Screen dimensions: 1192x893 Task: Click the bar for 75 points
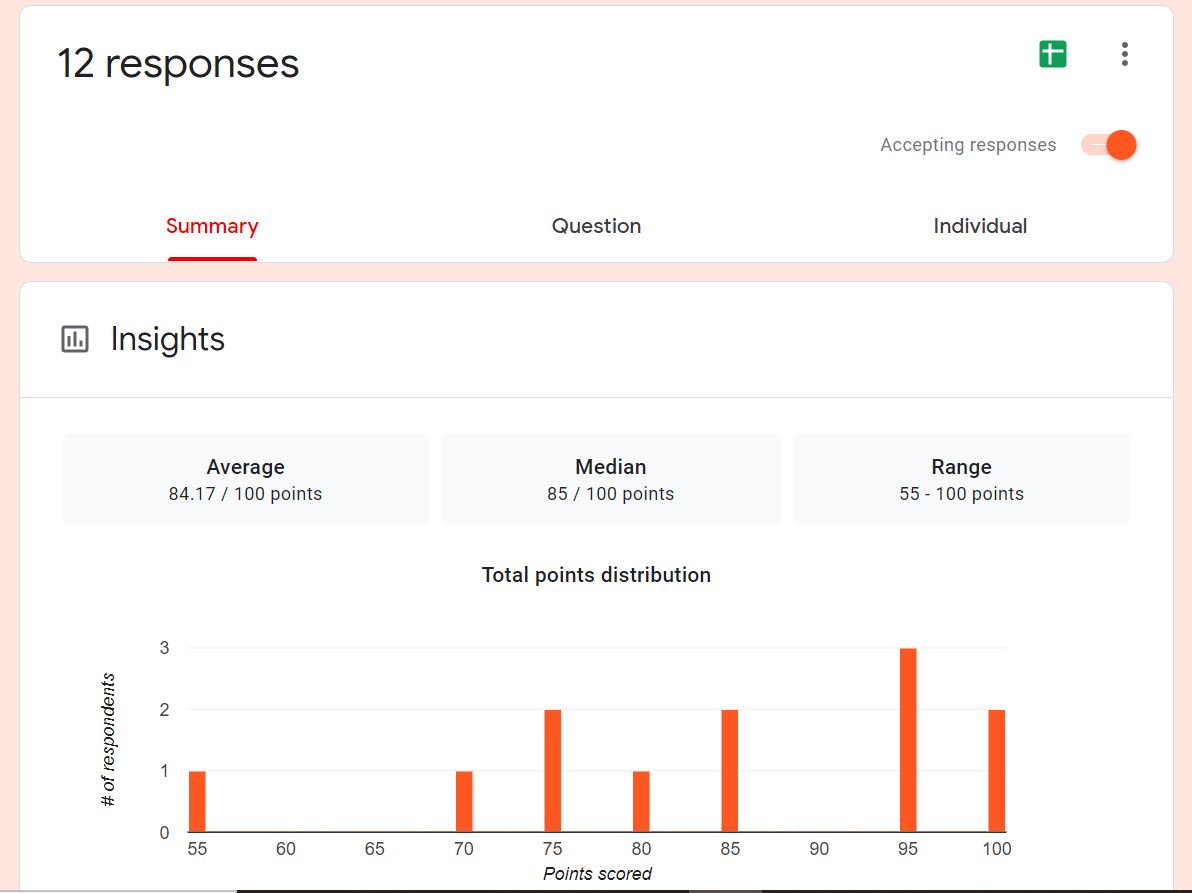click(552, 770)
